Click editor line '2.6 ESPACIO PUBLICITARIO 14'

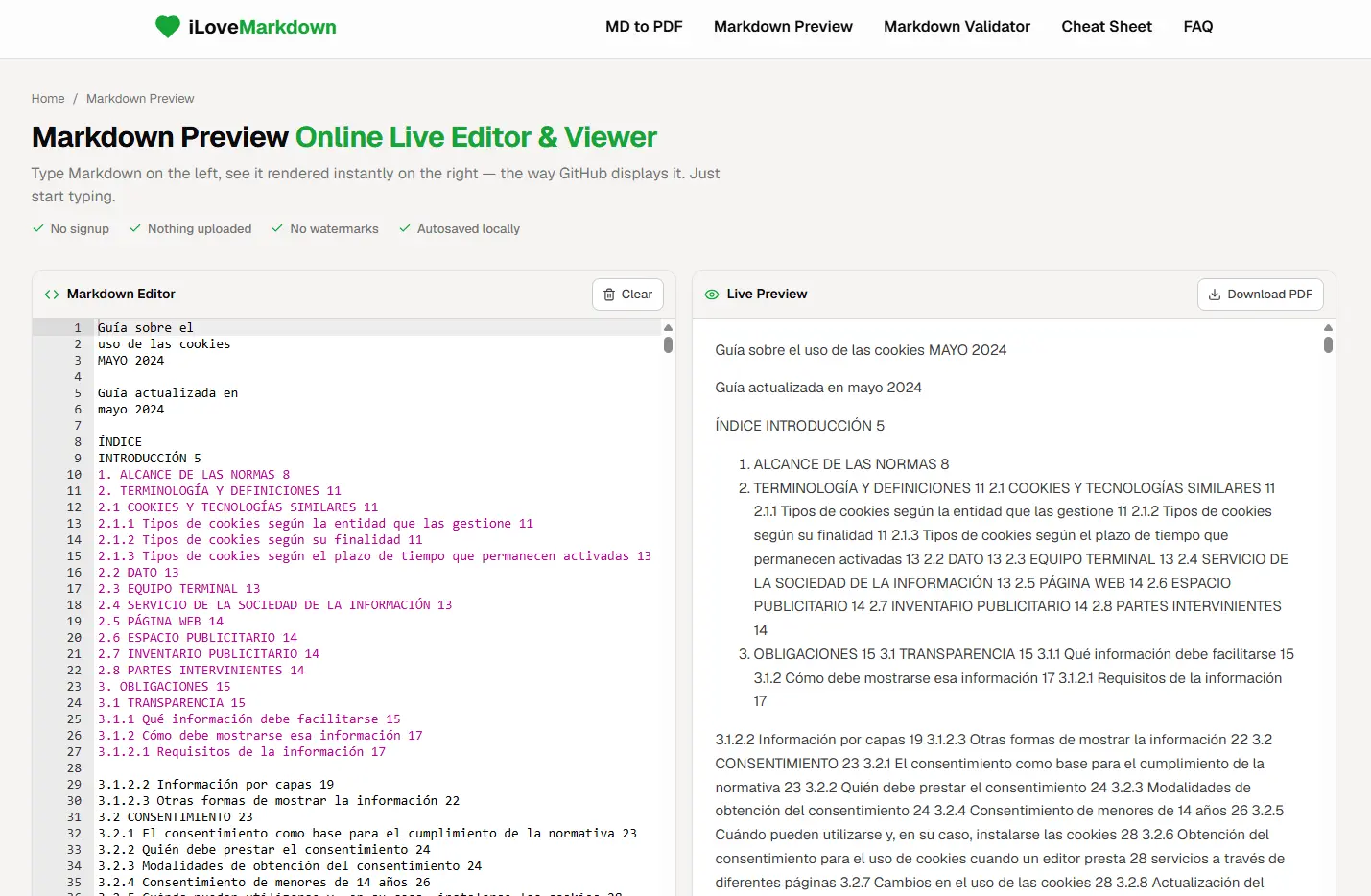pos(198,638)
